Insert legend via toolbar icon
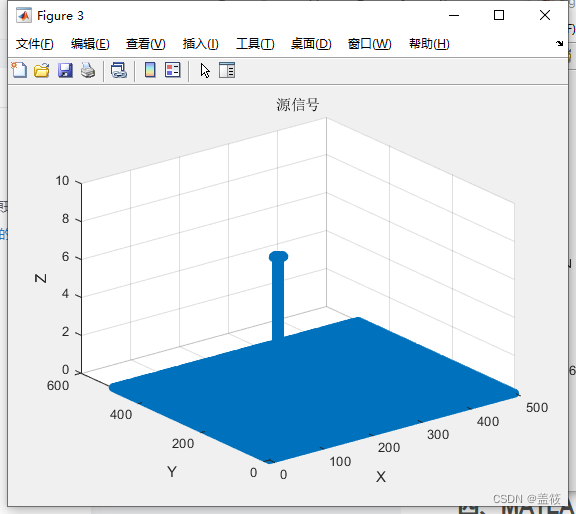This screenshot has width=576, height=514. click(x=173, y=70)
